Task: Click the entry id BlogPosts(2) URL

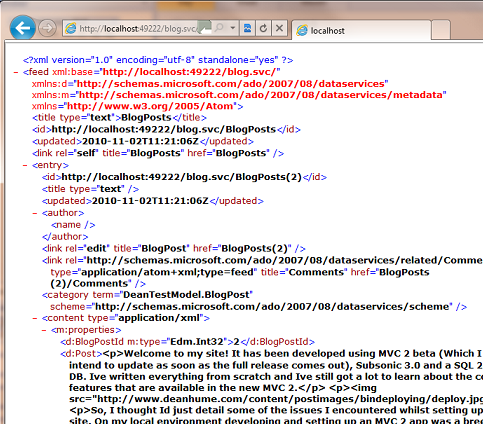Action: coord(182,177)
